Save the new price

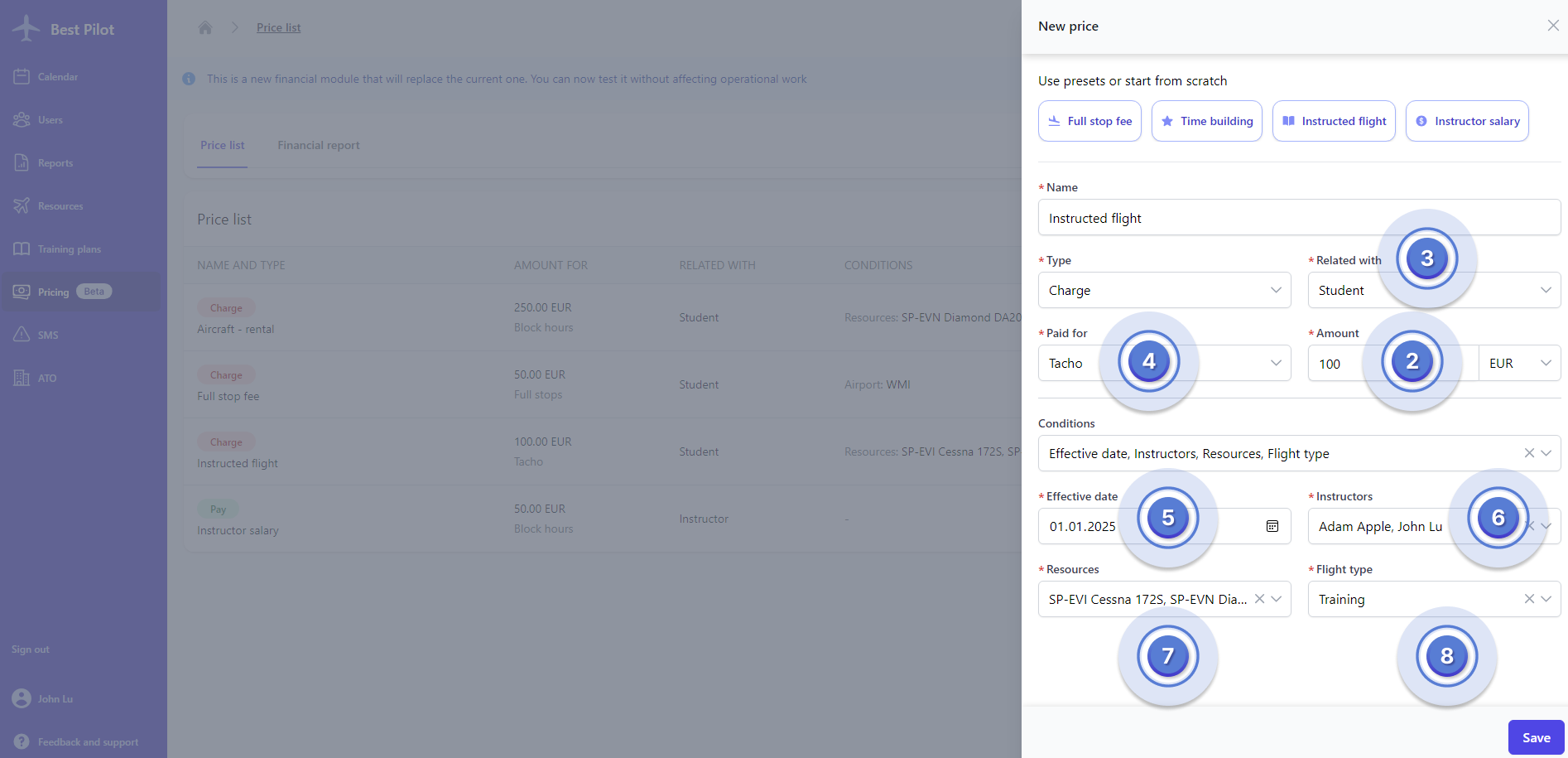point(1536,737)
